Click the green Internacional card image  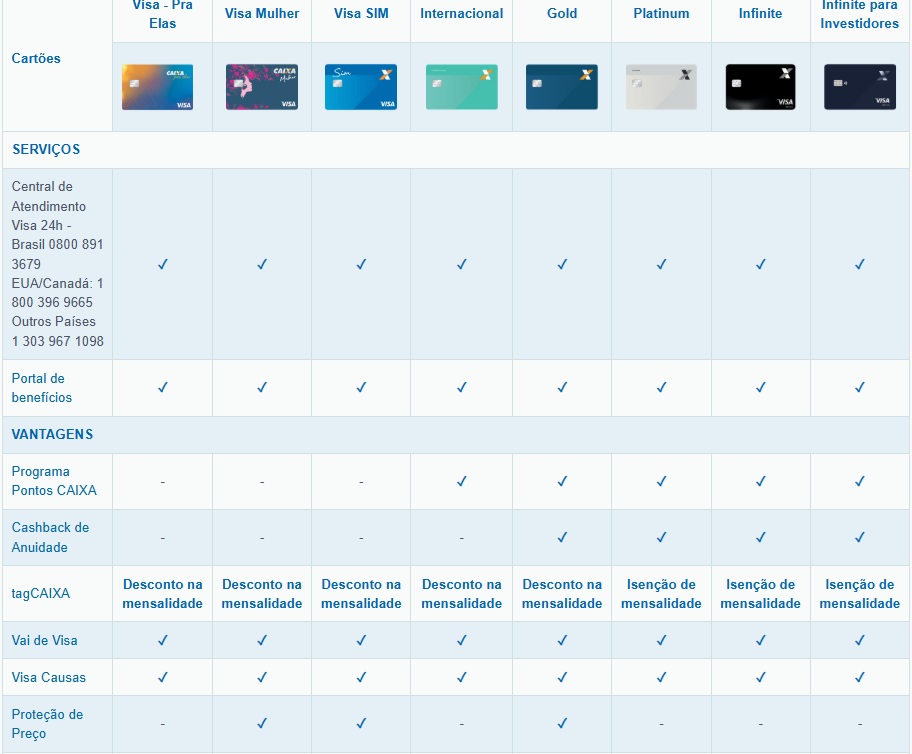click(x=461, y=87)
